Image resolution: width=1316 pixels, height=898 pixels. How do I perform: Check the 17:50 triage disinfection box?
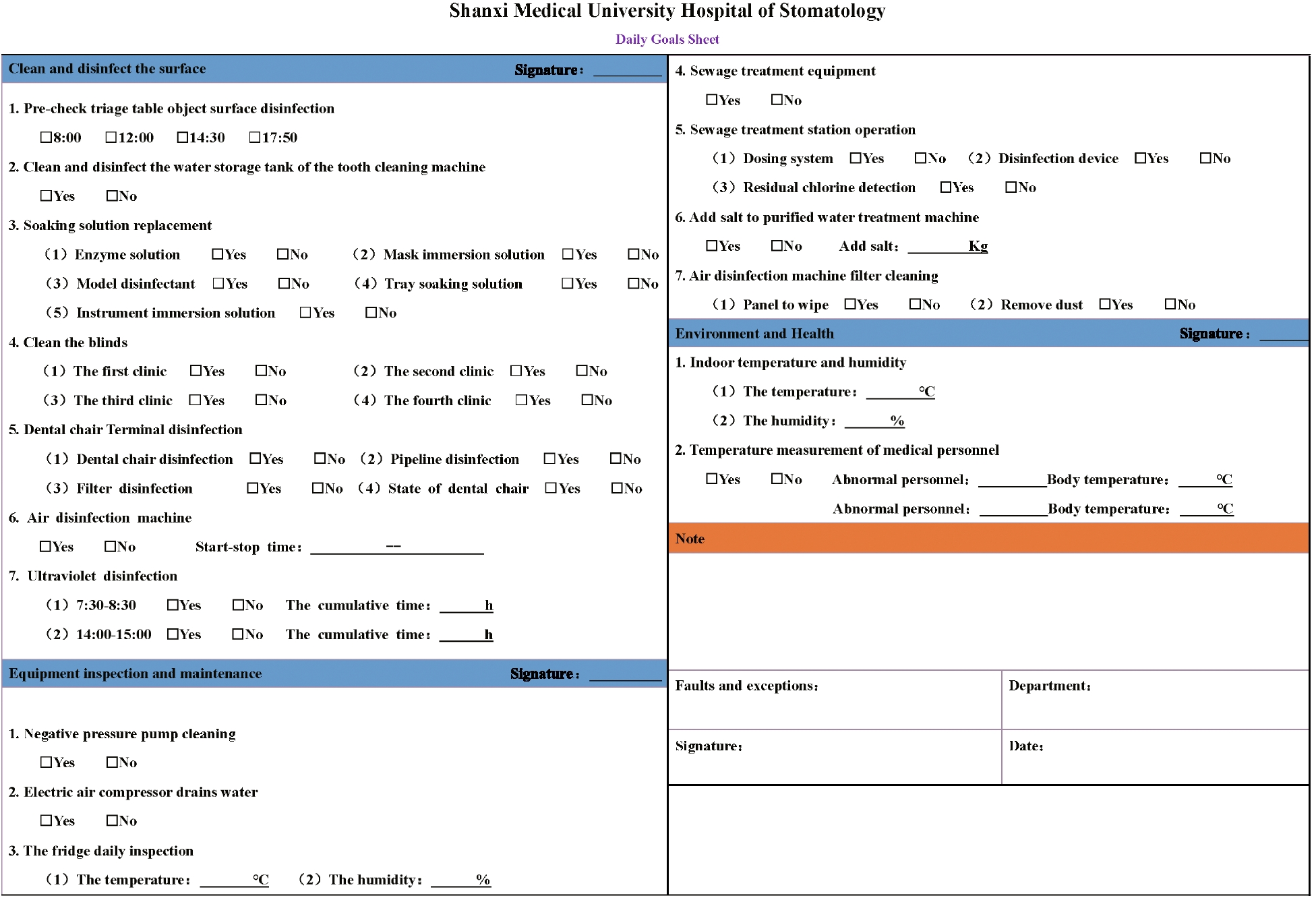click(x=254, y=138)
